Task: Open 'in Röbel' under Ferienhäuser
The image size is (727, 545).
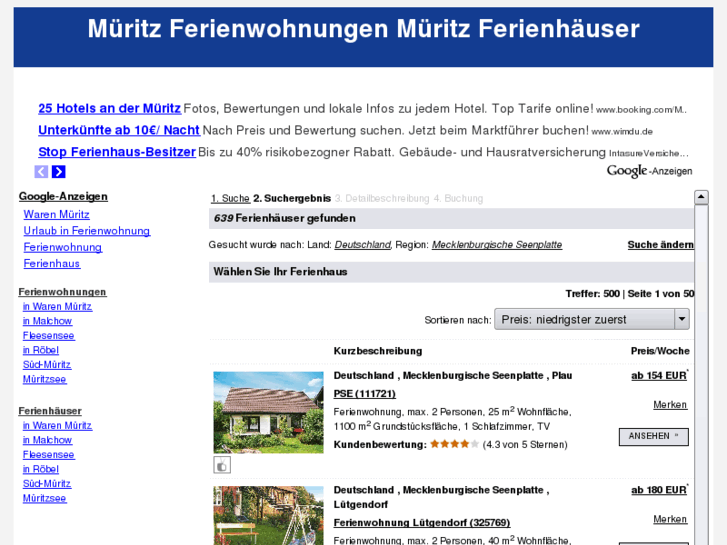Action: [41, 469]
